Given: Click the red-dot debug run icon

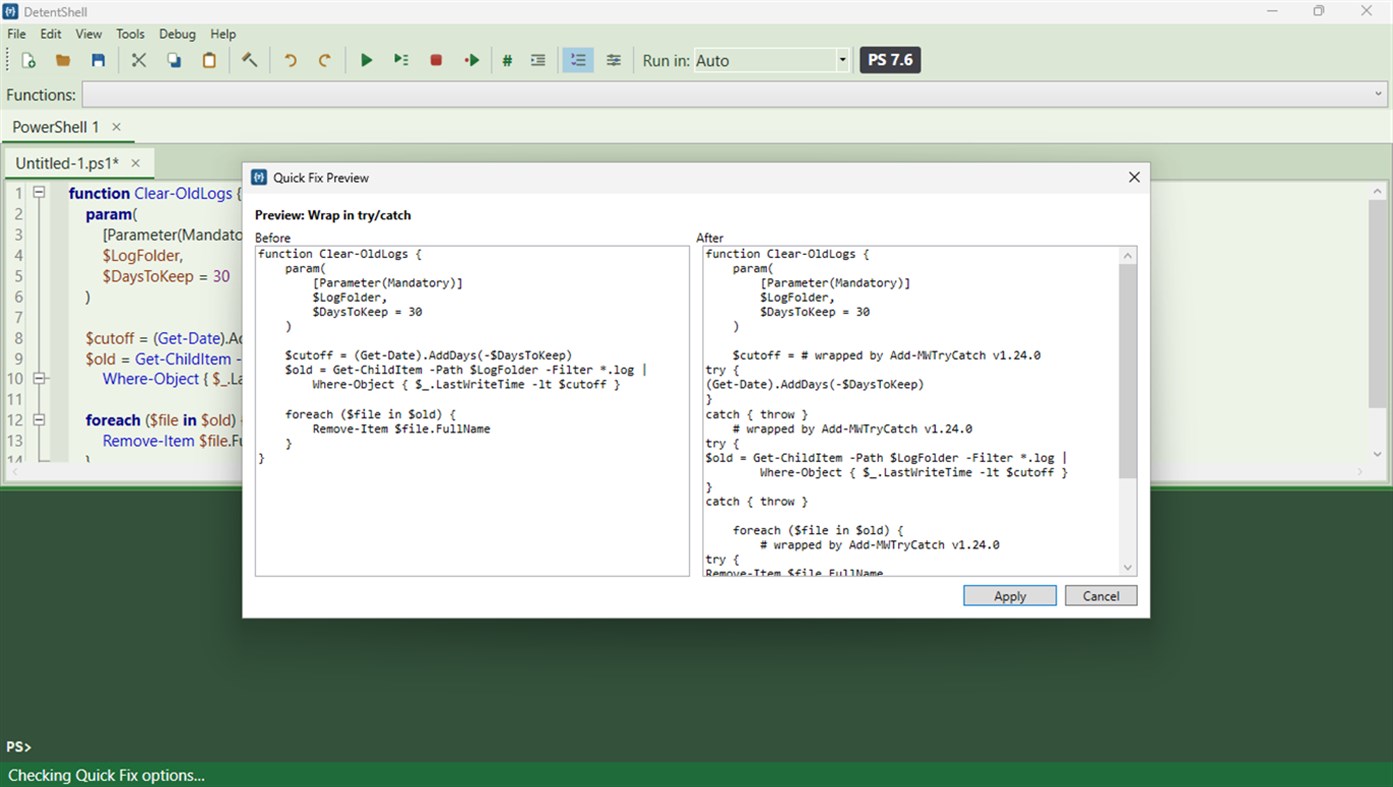Looking at the screenshot, I should pyautogui.click(x=472, y=60).
